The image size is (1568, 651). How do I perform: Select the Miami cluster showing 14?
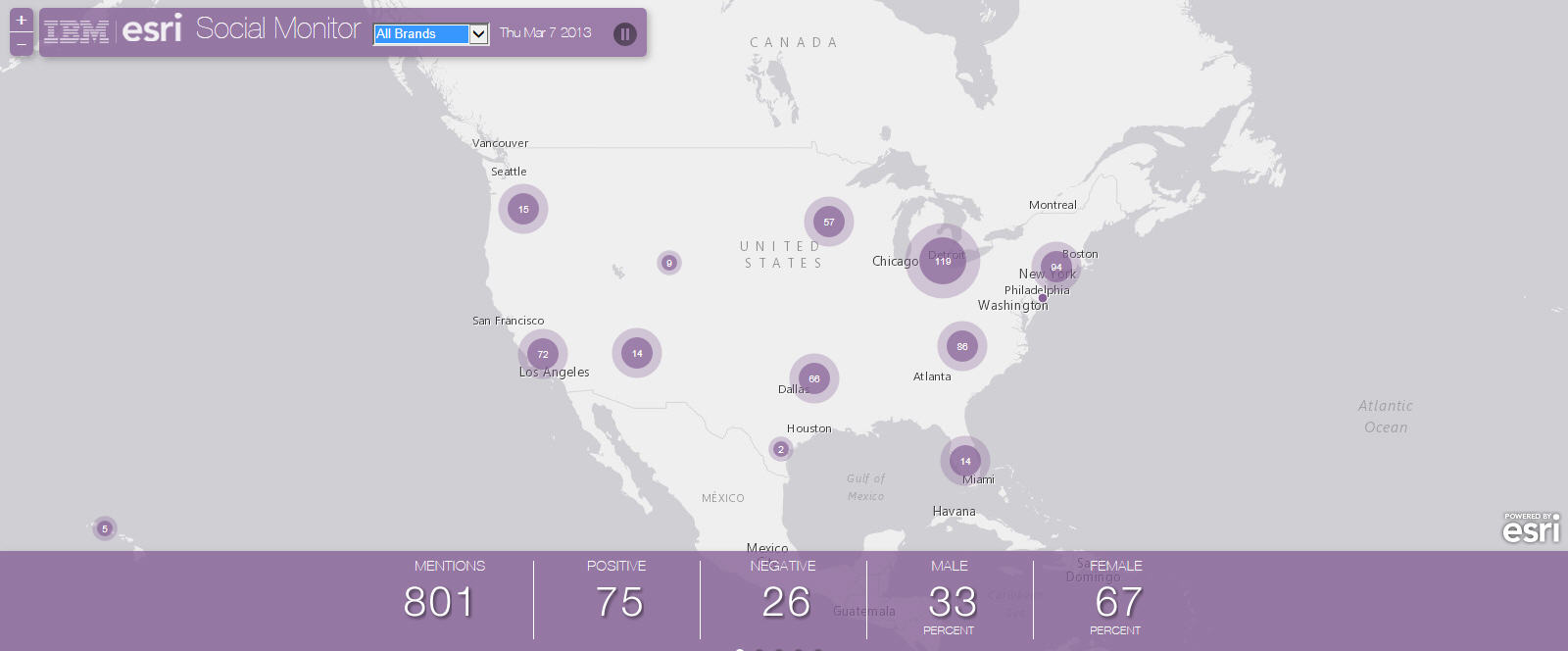(965, 461)
